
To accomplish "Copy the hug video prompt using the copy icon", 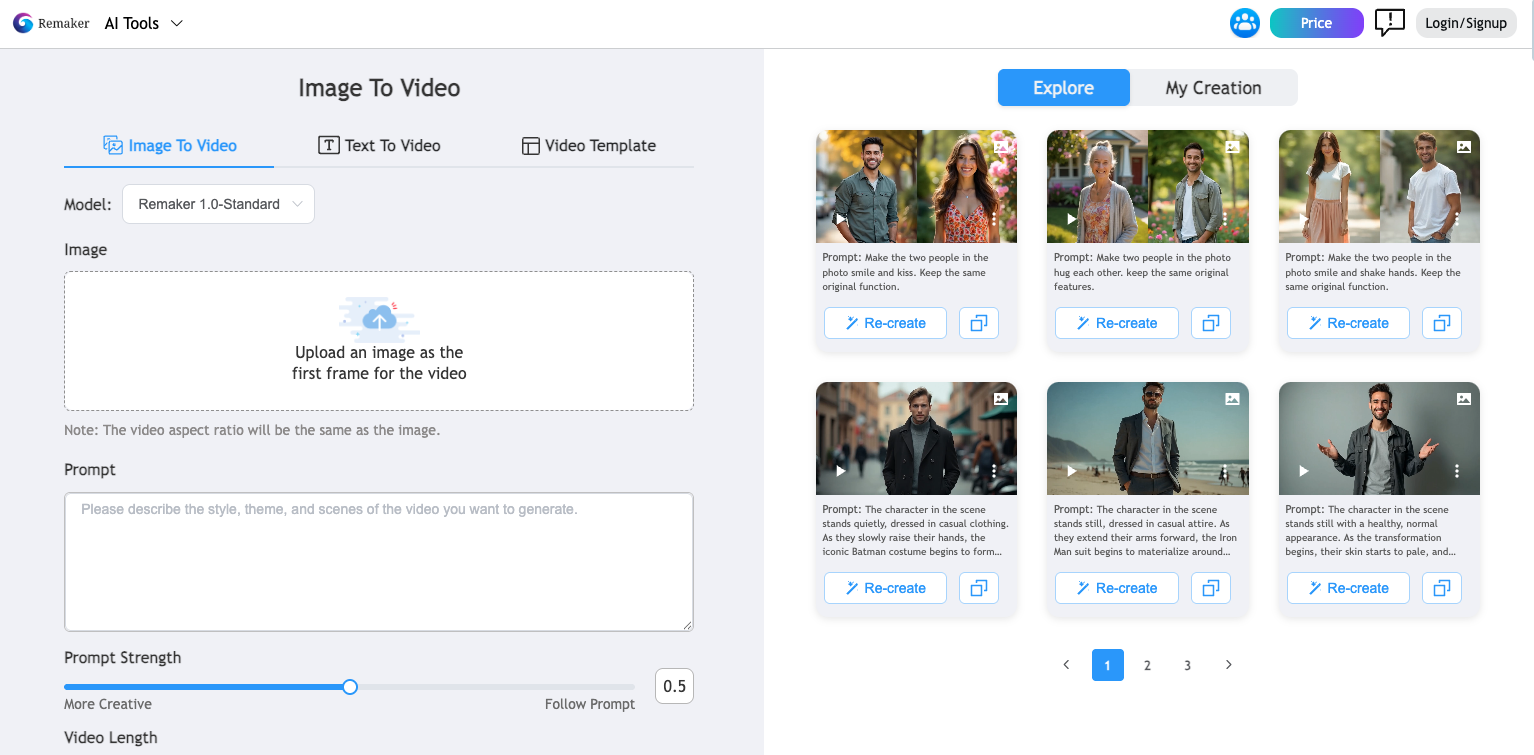I will 1210,322.
